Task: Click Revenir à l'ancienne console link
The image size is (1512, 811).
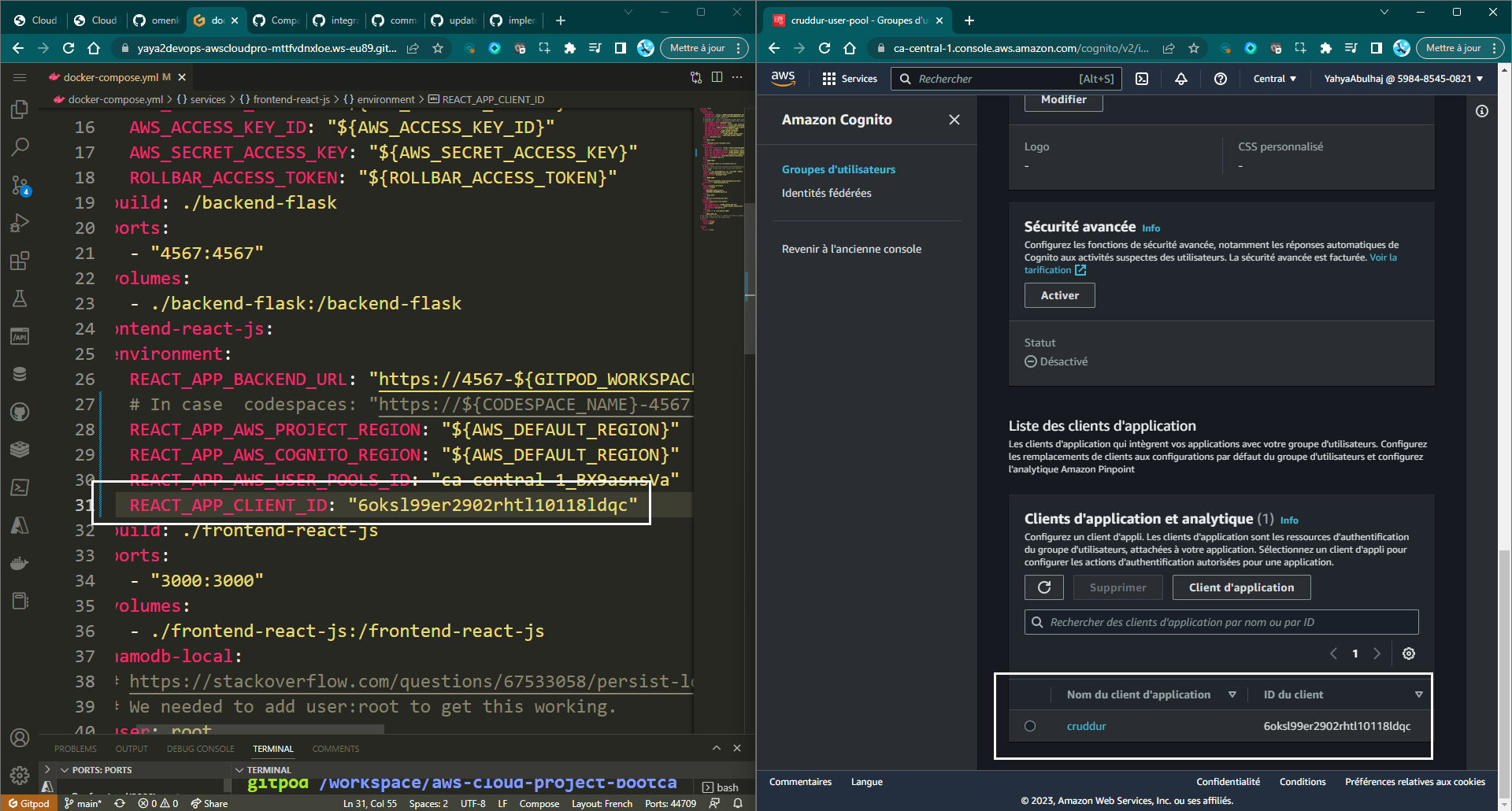Action: pos(851,249)
